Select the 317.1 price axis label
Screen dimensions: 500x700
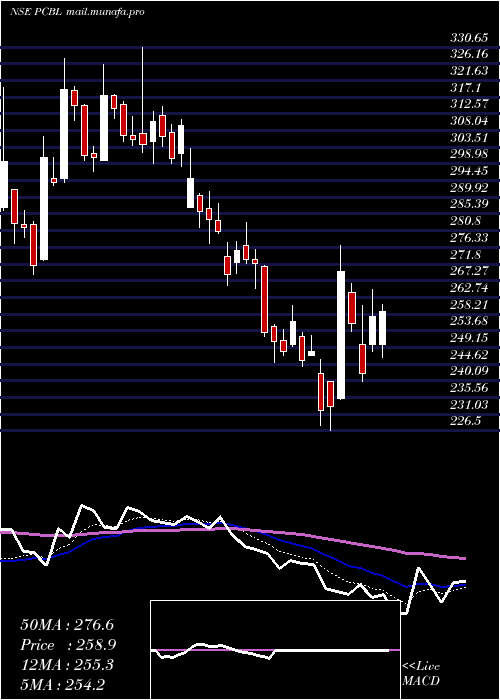[465, 88]
